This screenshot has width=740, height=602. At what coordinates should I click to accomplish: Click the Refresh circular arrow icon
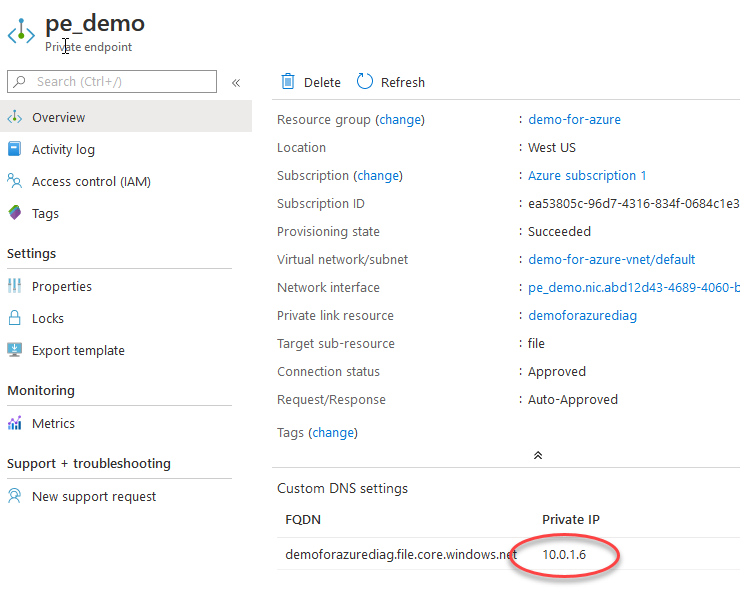pyautogui.click(x=364, y=81)
